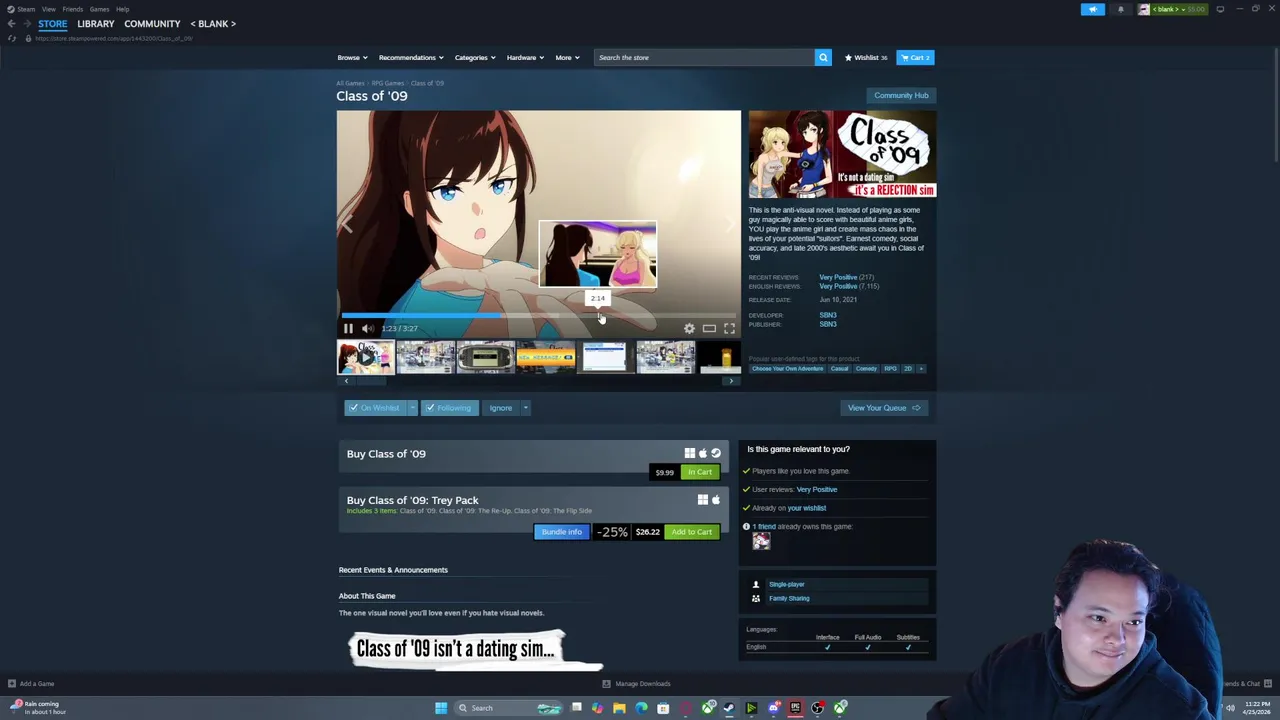Open File Explorer from the taskbar

[x=619, y=708]
